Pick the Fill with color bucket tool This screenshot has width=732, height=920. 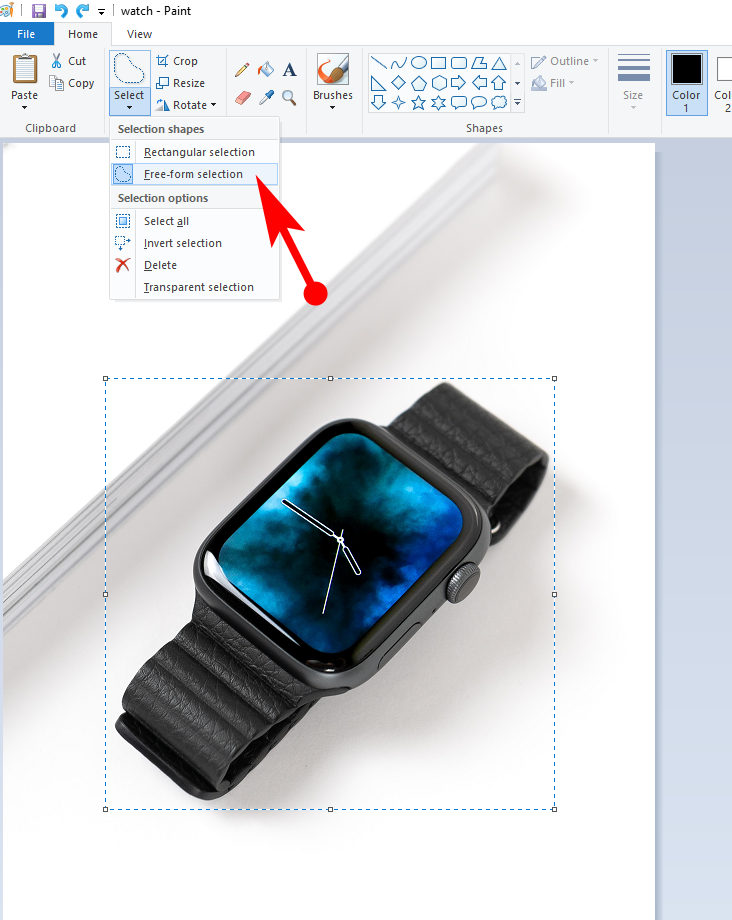265,70
